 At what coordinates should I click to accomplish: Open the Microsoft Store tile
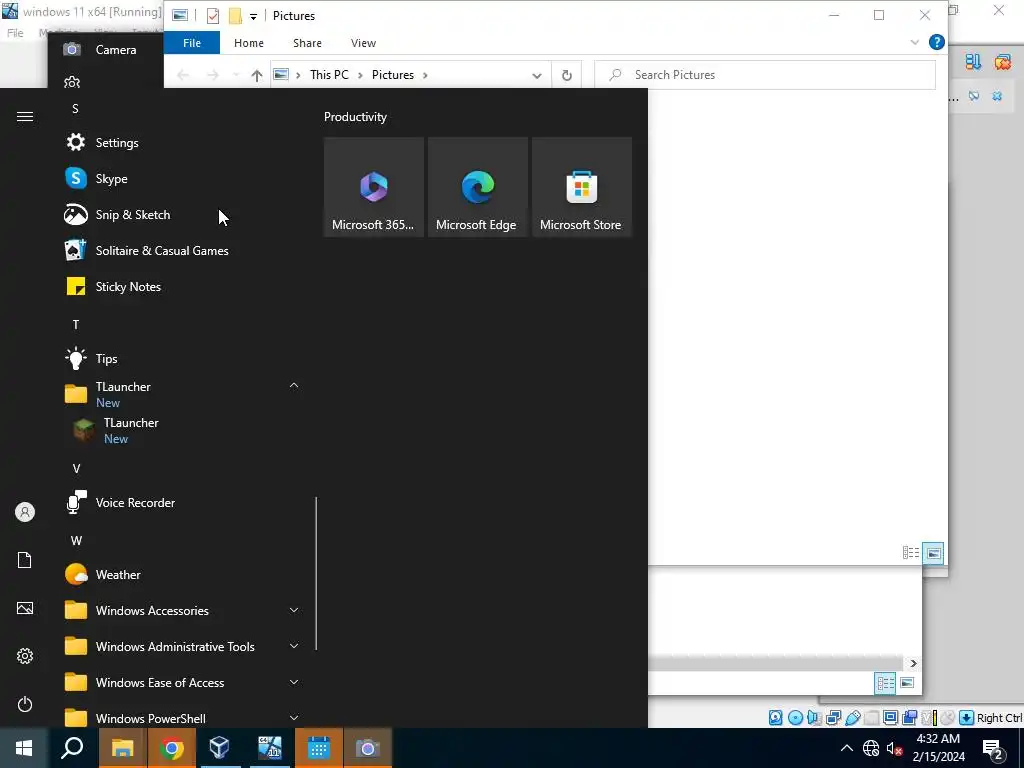coord(582,187)
